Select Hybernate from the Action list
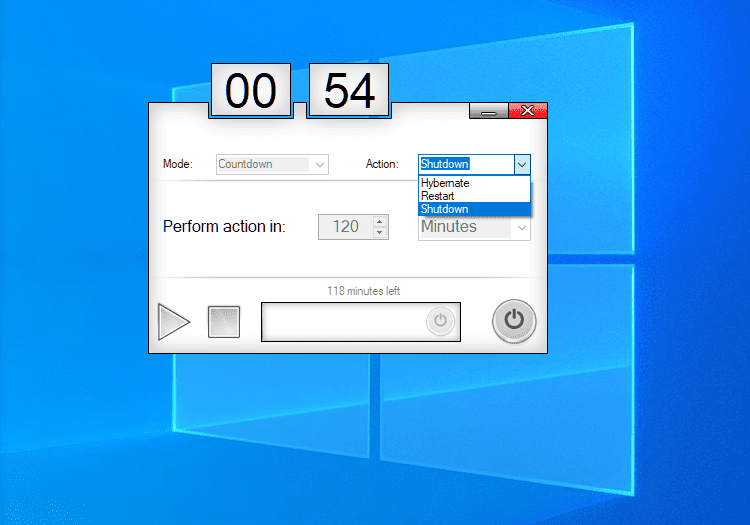 474,183
